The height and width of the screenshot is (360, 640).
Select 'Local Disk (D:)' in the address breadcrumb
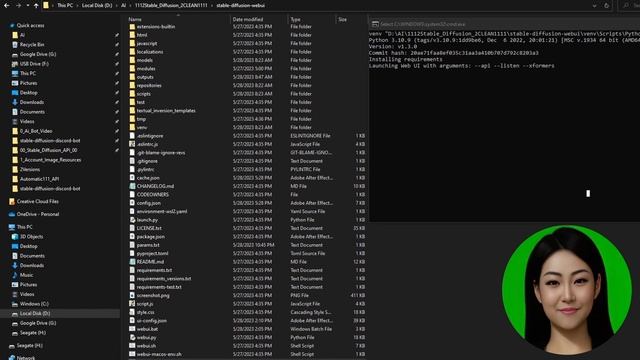[97, 6]
